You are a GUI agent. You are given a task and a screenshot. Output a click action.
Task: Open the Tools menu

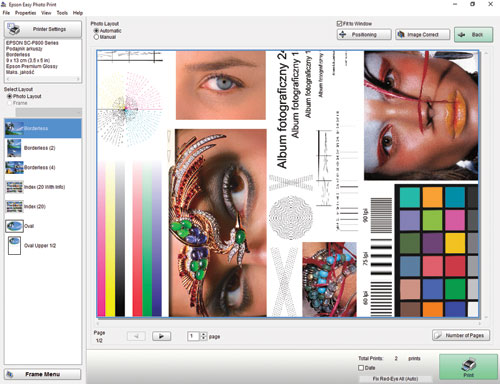click(x=62, y=13)
